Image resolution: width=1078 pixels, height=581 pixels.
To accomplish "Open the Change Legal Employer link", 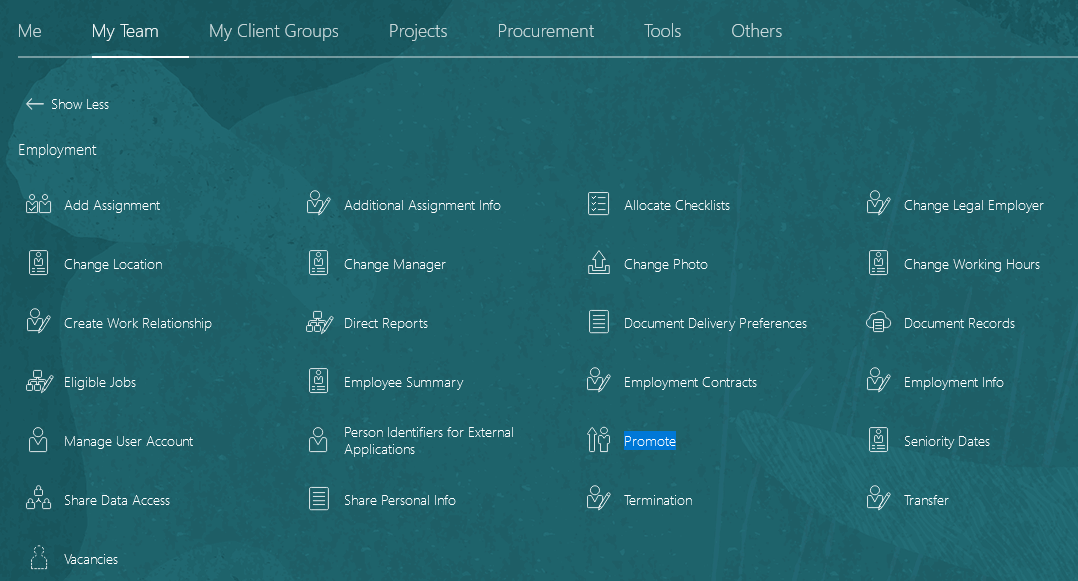I will 974,206.
